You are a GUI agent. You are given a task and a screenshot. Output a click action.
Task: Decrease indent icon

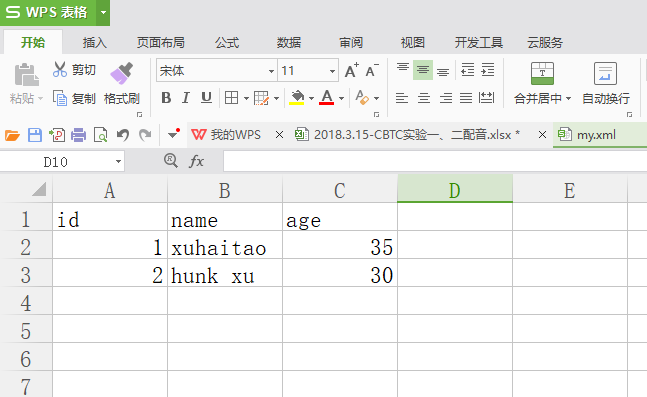(x=467, y=70)
